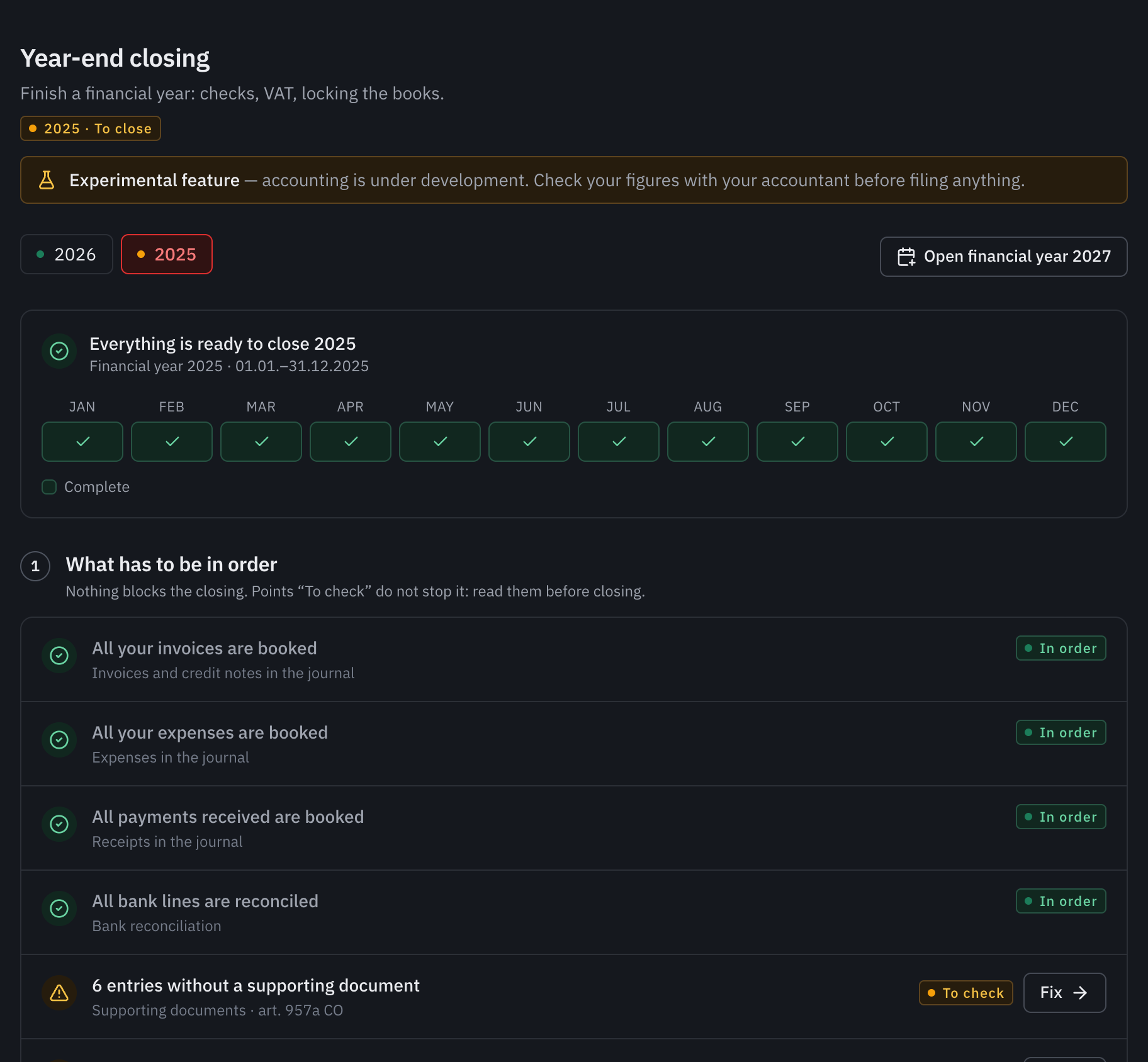Select the SEP month checkmark box
Screen dimensions: 1148x1062
pos(797,442)
